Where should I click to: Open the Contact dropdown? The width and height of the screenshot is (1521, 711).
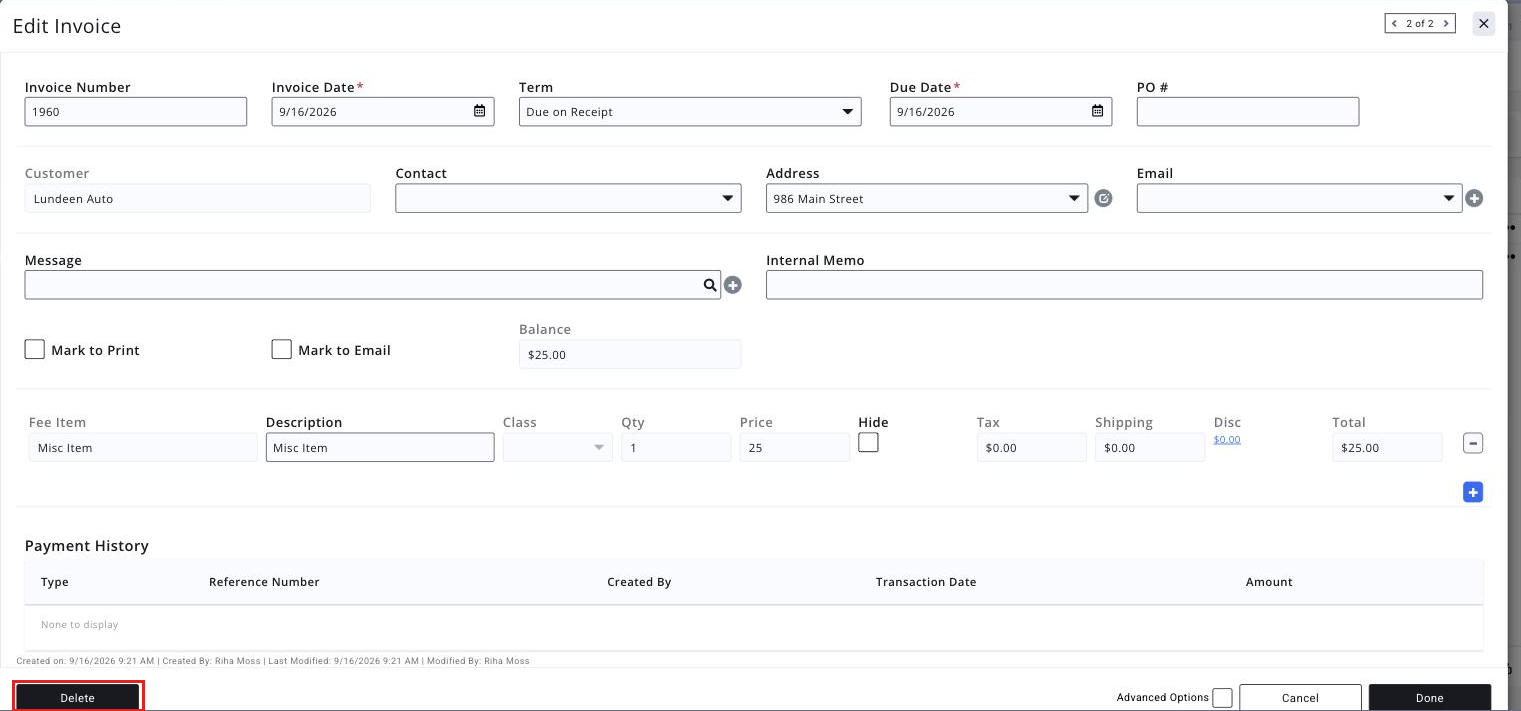click(568, 198)
